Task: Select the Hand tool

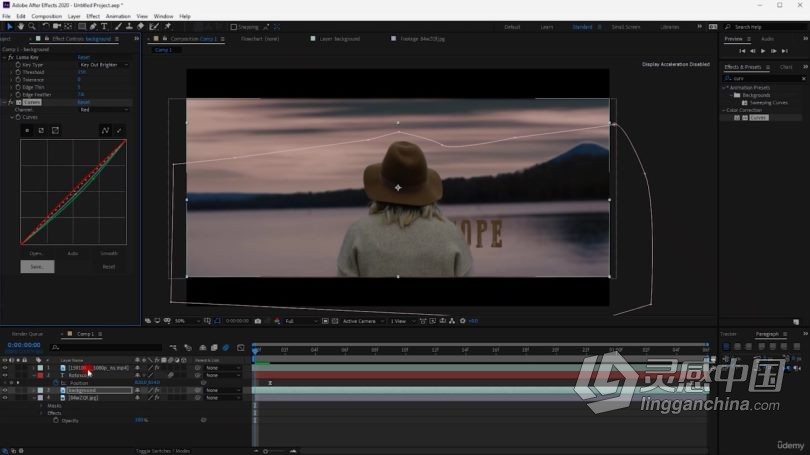Action: (21, 26)
